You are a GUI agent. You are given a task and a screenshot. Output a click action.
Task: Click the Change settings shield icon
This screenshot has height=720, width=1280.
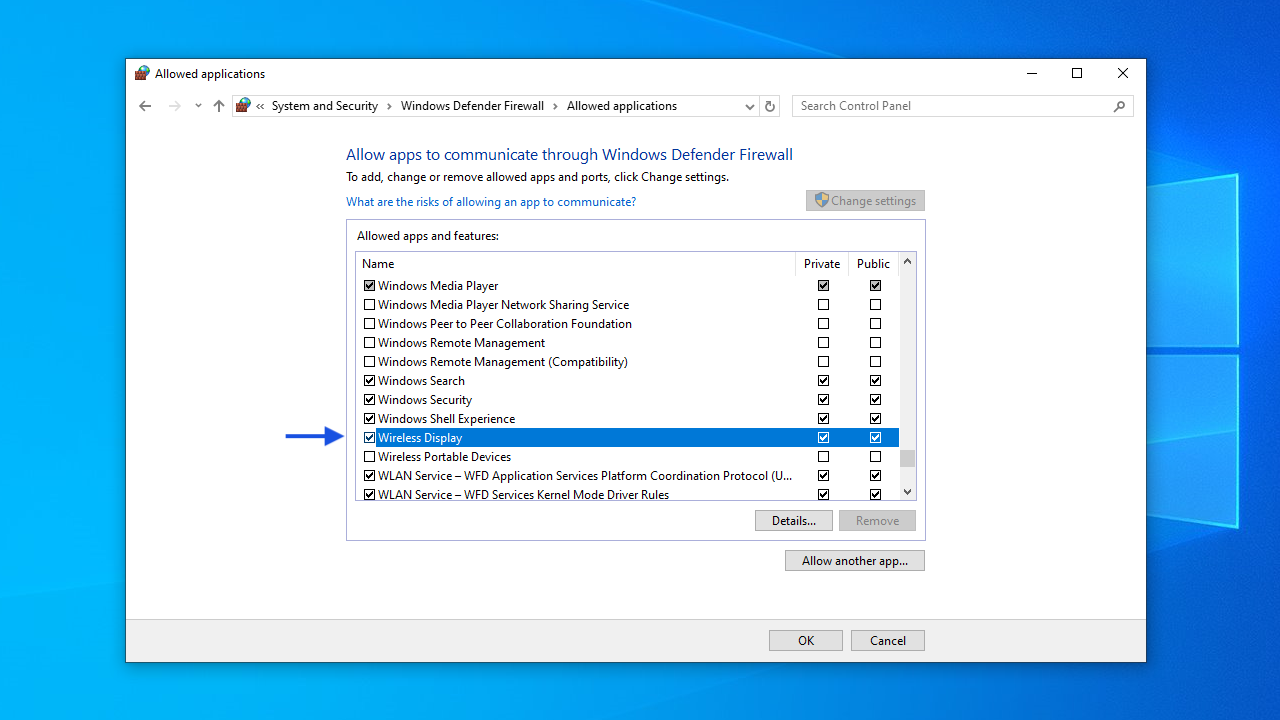point(821,200)
